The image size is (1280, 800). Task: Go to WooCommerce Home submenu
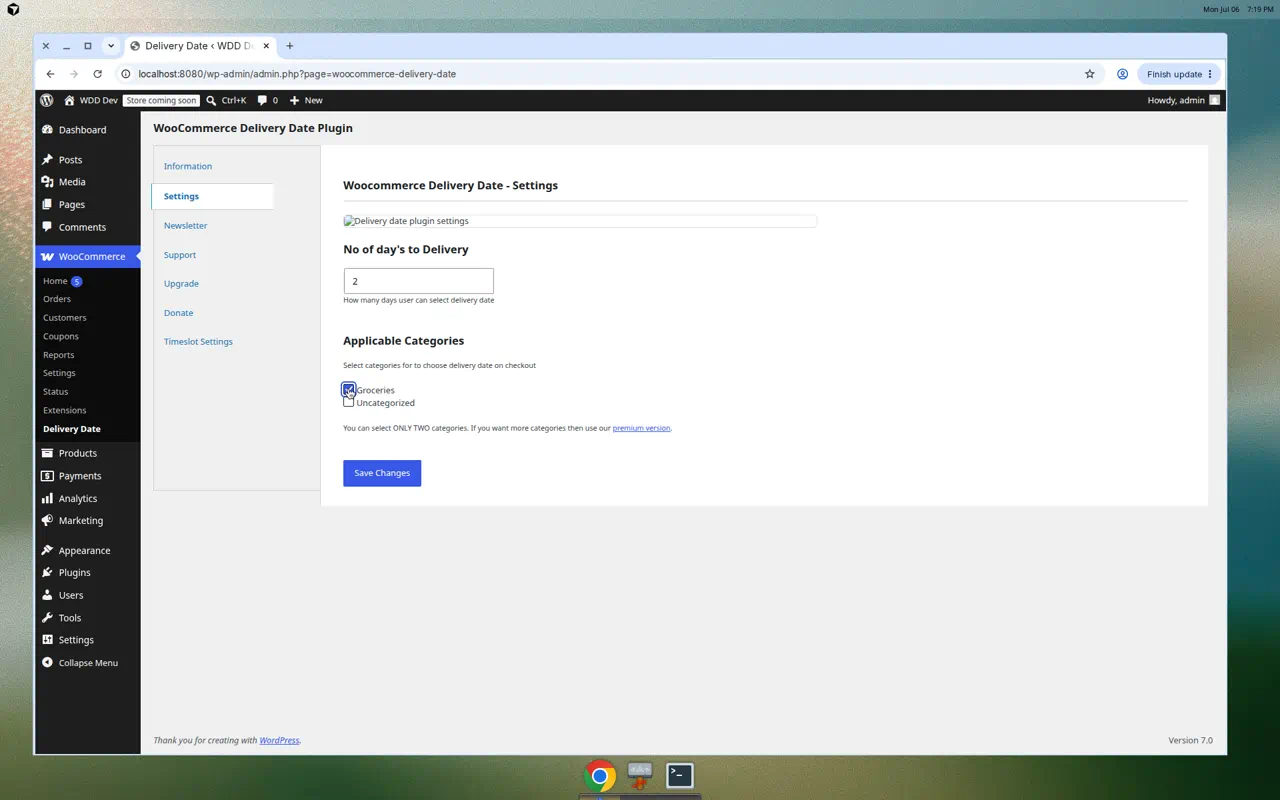(x=55, y=281)
